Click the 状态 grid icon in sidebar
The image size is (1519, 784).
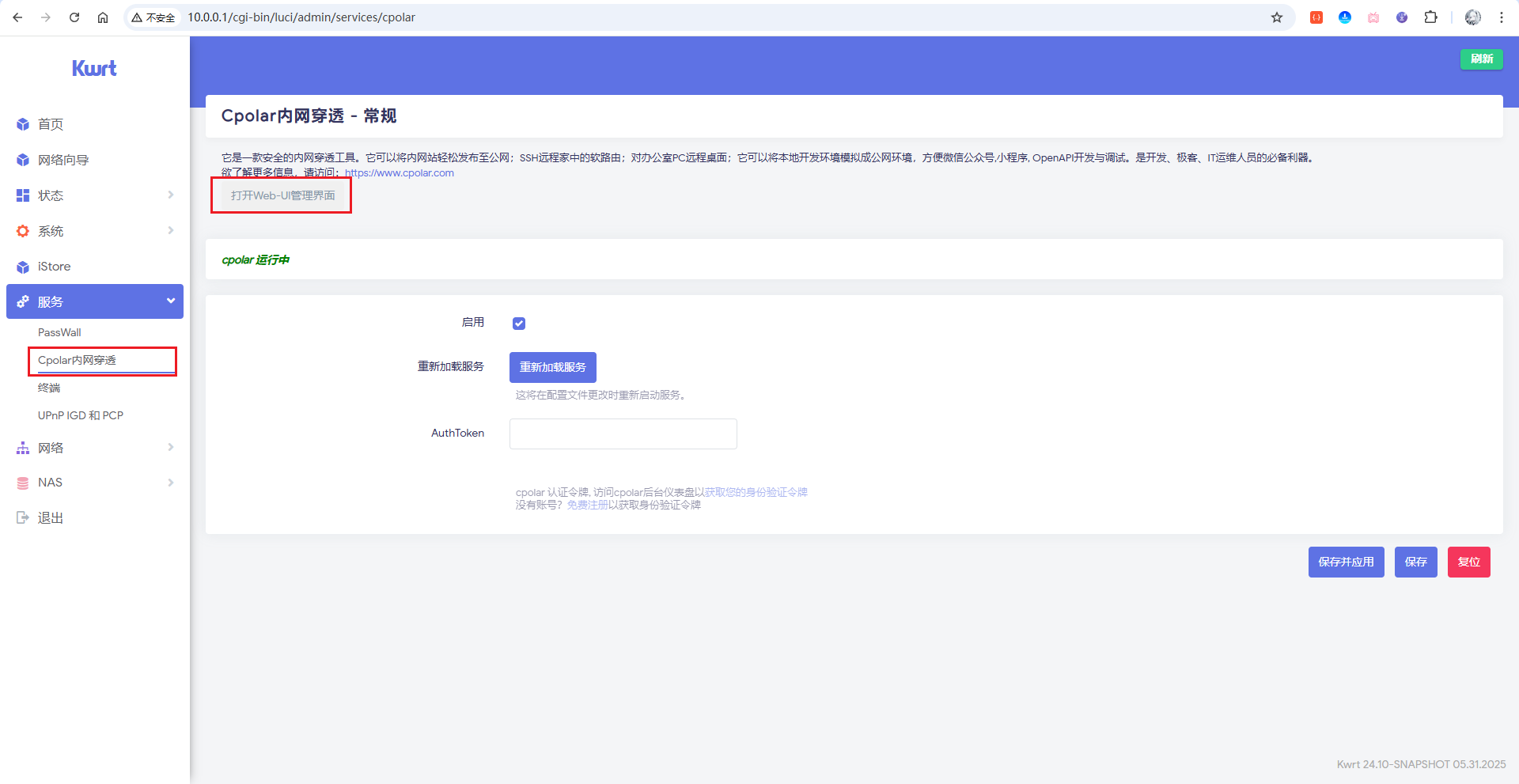click(23, 195)
